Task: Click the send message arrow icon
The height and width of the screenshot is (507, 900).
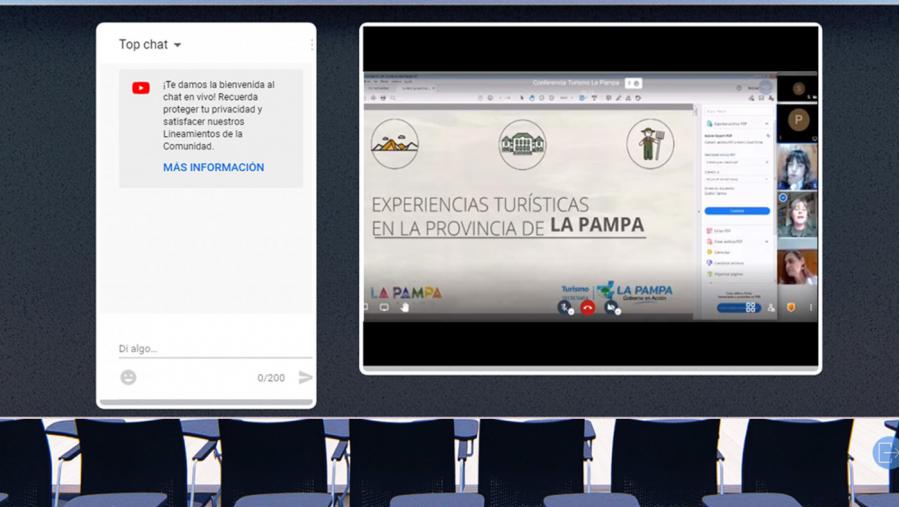Action: click(x=305, y=377)
